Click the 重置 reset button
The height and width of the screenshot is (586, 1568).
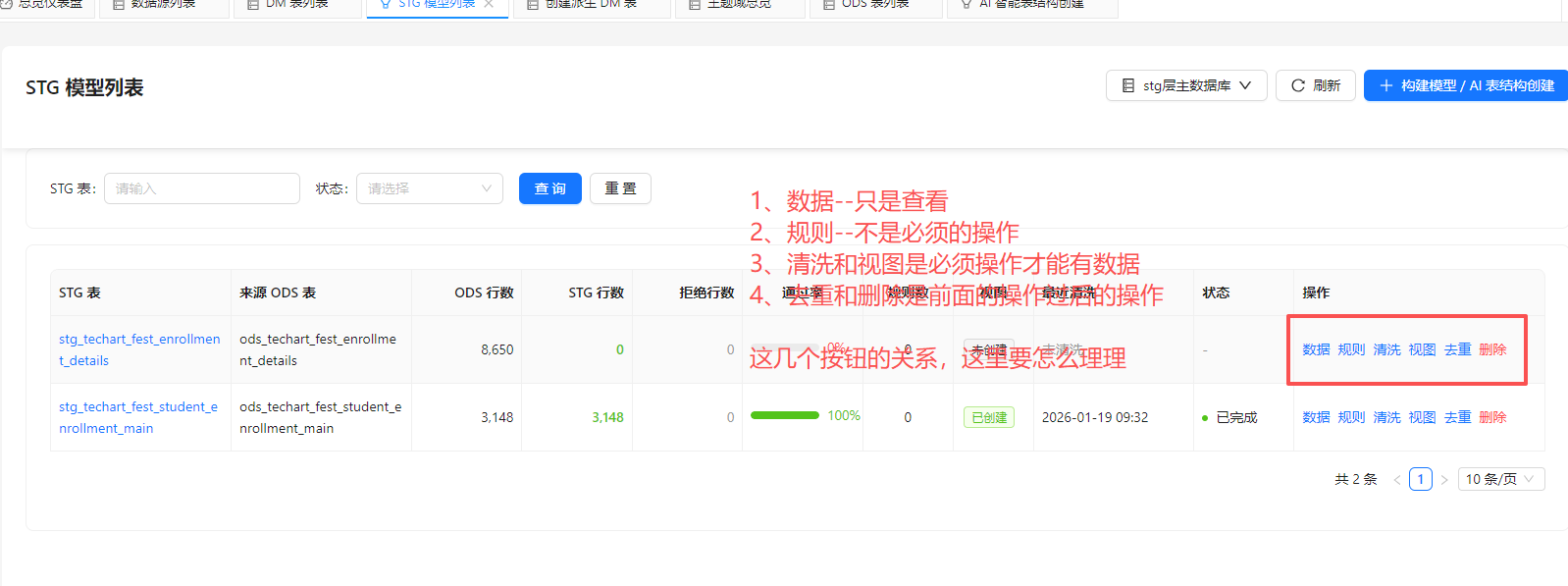tap(620, 188)
